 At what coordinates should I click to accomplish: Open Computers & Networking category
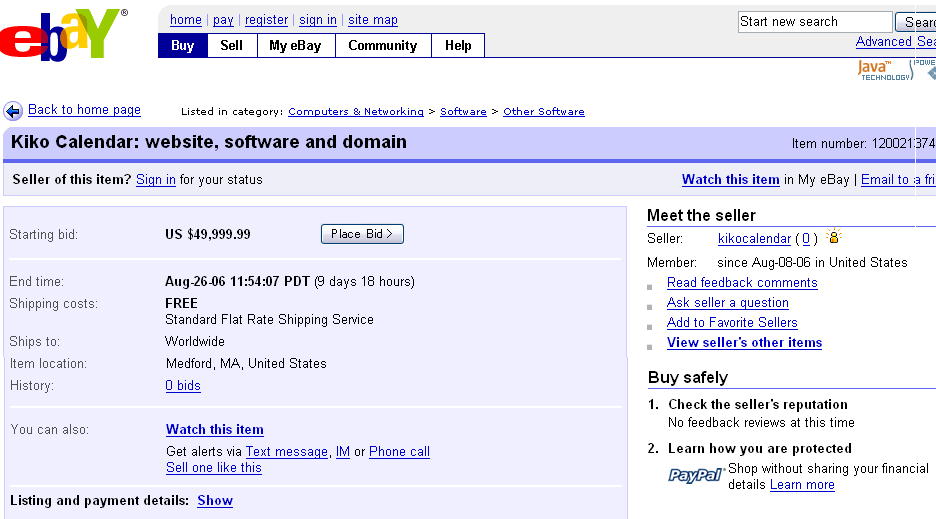tap(356, 112)
